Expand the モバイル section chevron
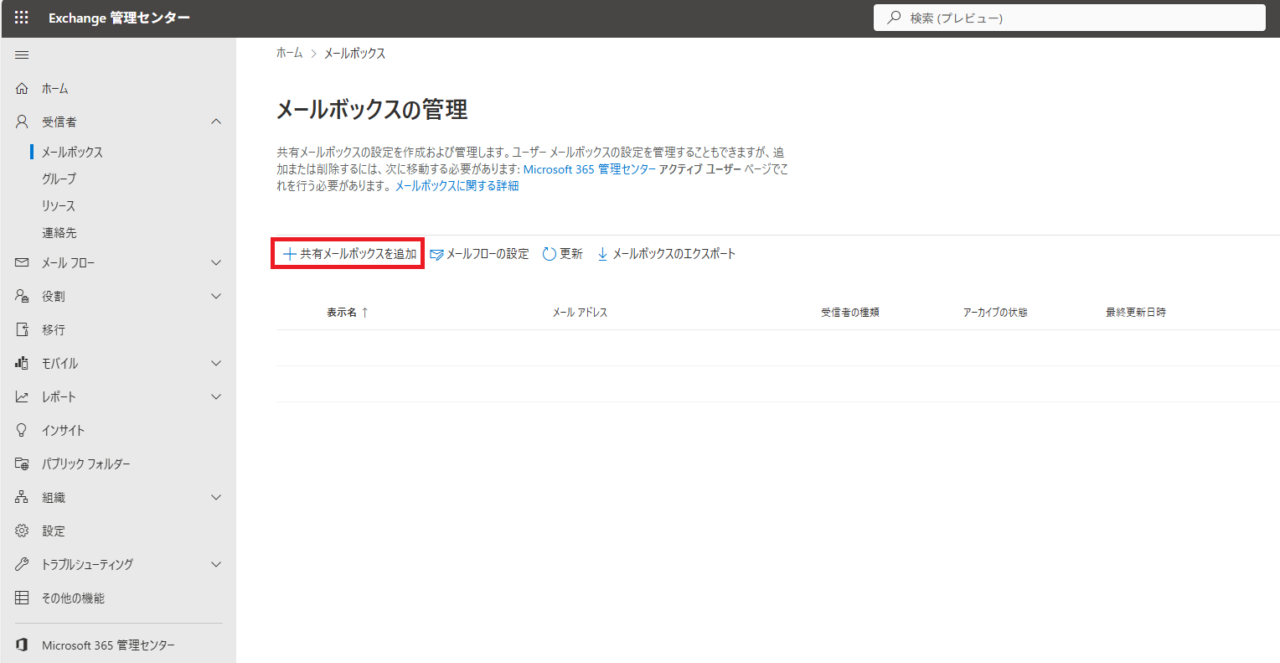1280x663 pixels. click(217, 363)
